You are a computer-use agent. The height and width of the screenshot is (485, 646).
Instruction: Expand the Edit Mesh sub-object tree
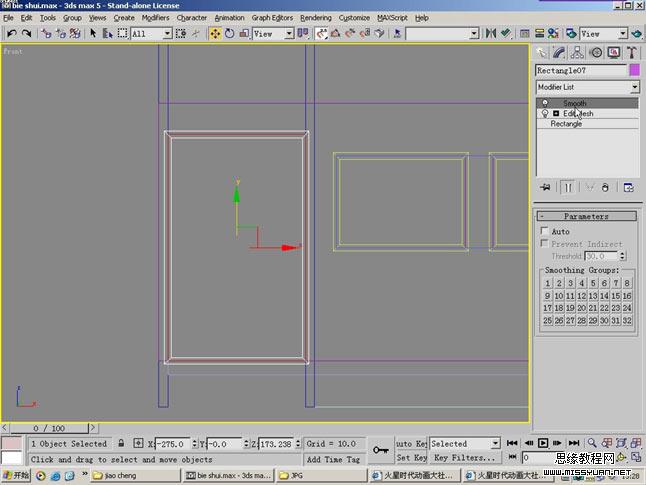[x=556, y=113]
